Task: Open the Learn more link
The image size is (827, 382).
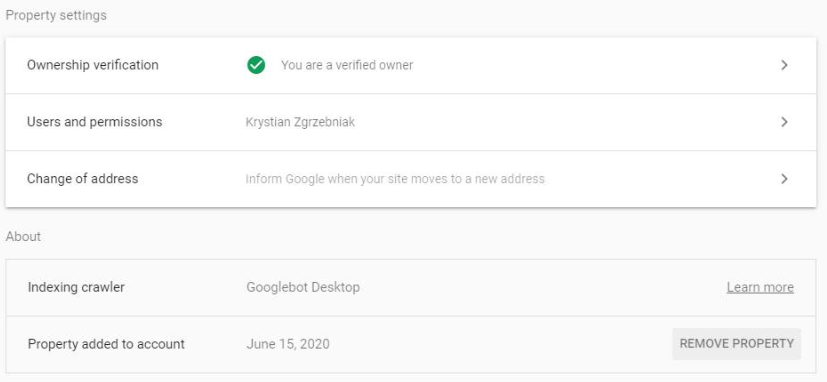Action: [x=760, y=288]
